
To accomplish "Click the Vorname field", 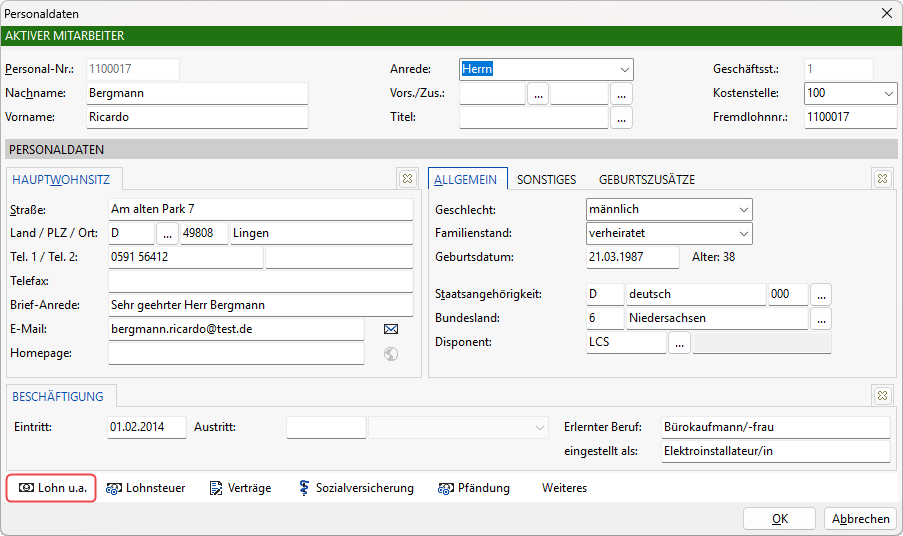I will (198, 117).
